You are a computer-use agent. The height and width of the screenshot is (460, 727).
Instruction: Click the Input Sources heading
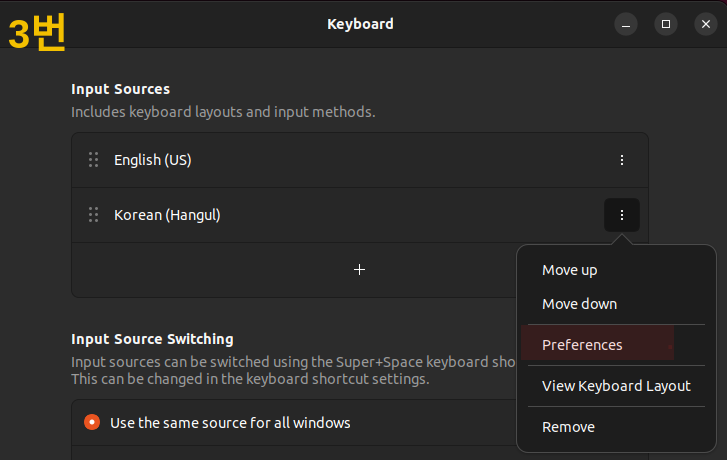[121, 89]
